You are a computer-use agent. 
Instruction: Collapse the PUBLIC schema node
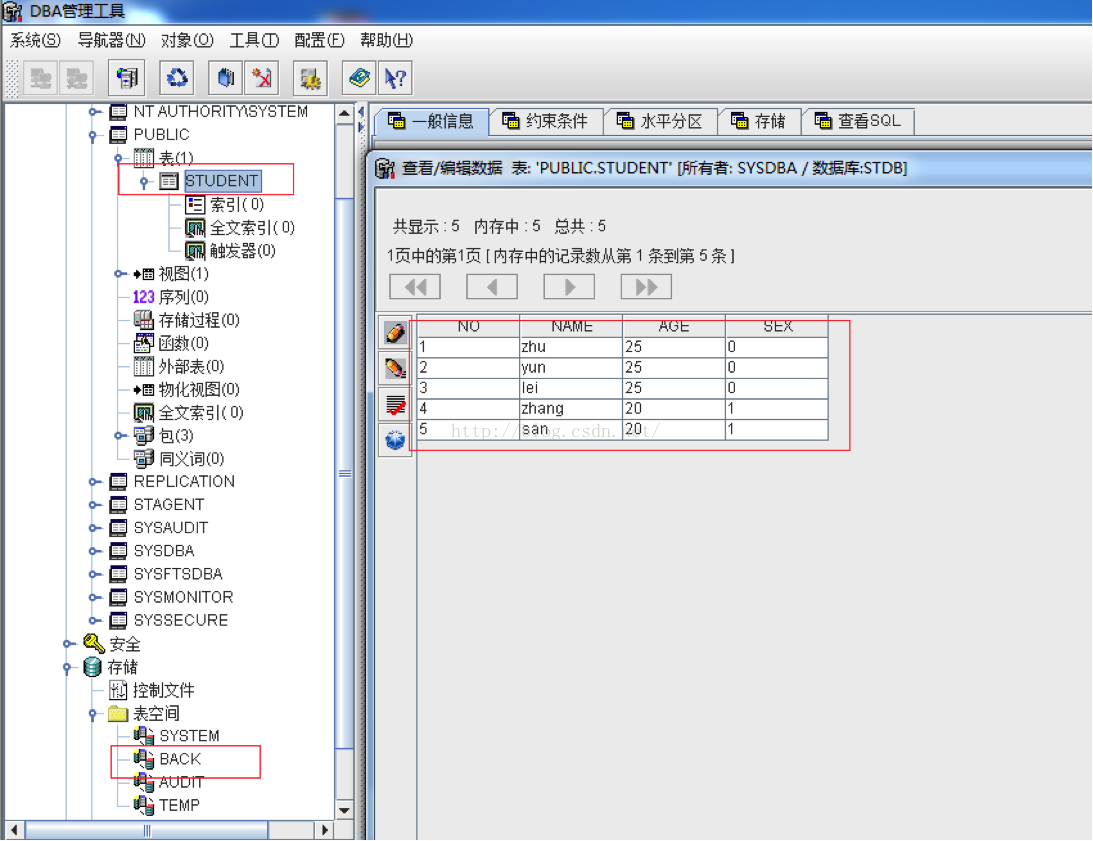[93, 135]
